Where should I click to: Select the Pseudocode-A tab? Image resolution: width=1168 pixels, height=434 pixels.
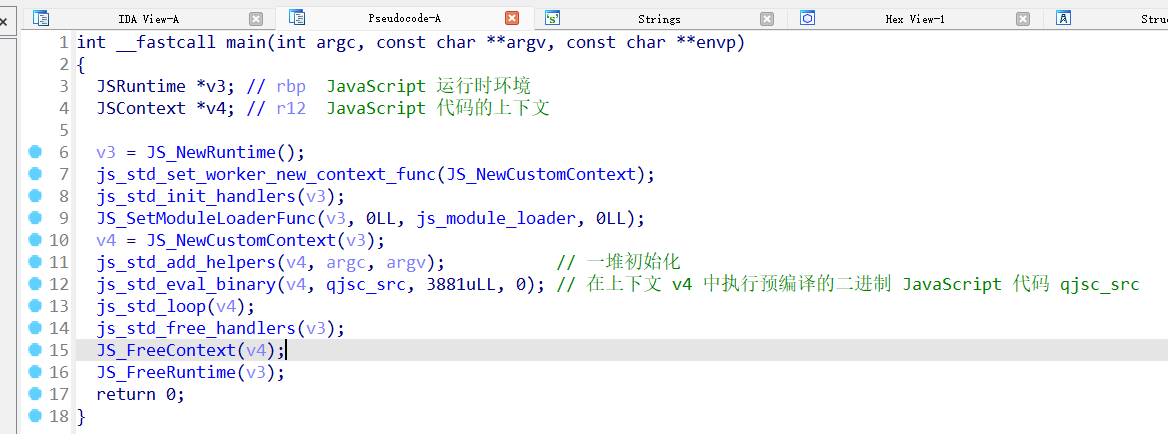[404, 19]
